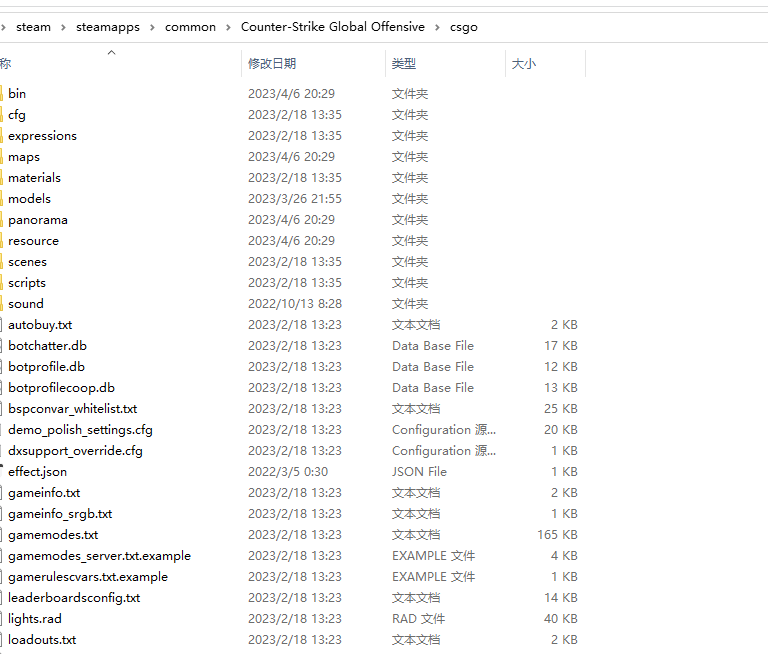Select the expressions folder
The width and height of the screenshot is (768, 654).
click(43, 136)
